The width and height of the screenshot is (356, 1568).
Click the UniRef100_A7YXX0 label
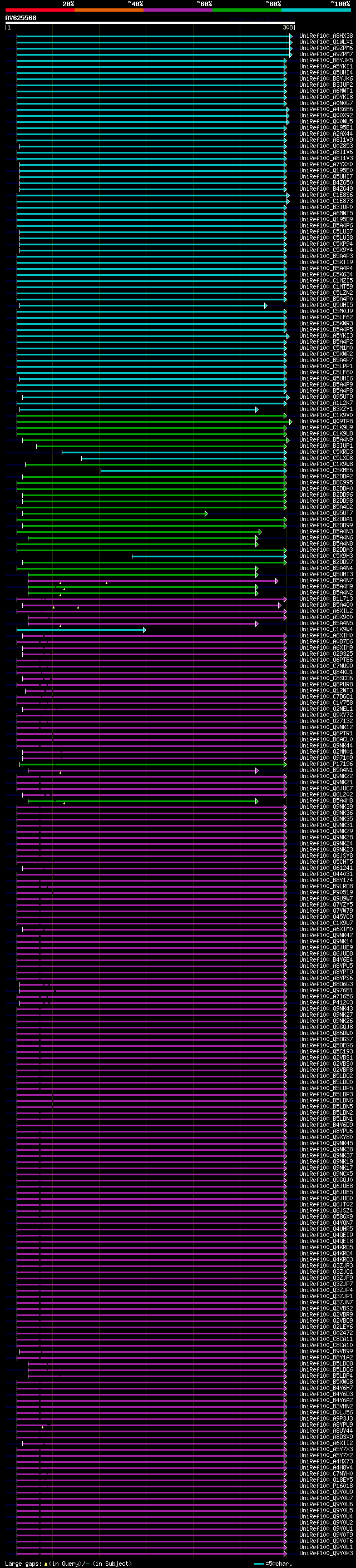pos(326,164)
